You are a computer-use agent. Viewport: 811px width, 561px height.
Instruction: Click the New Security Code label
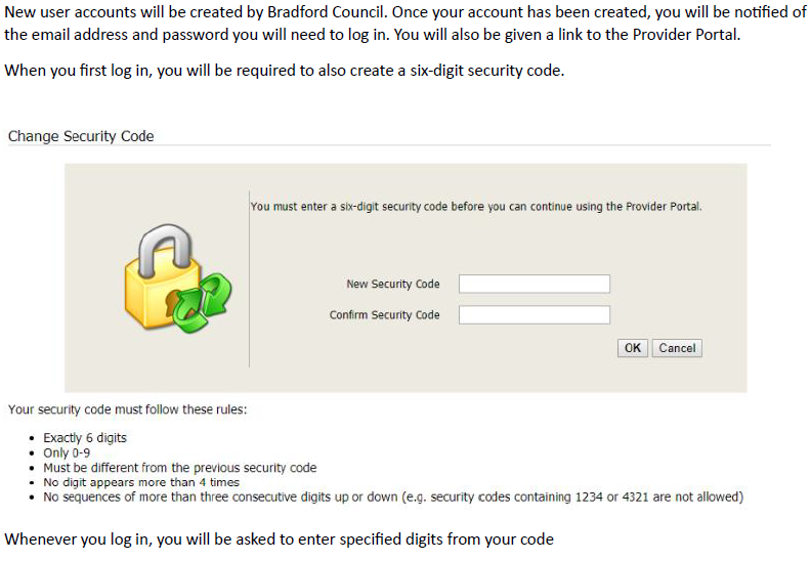[393, 284]
